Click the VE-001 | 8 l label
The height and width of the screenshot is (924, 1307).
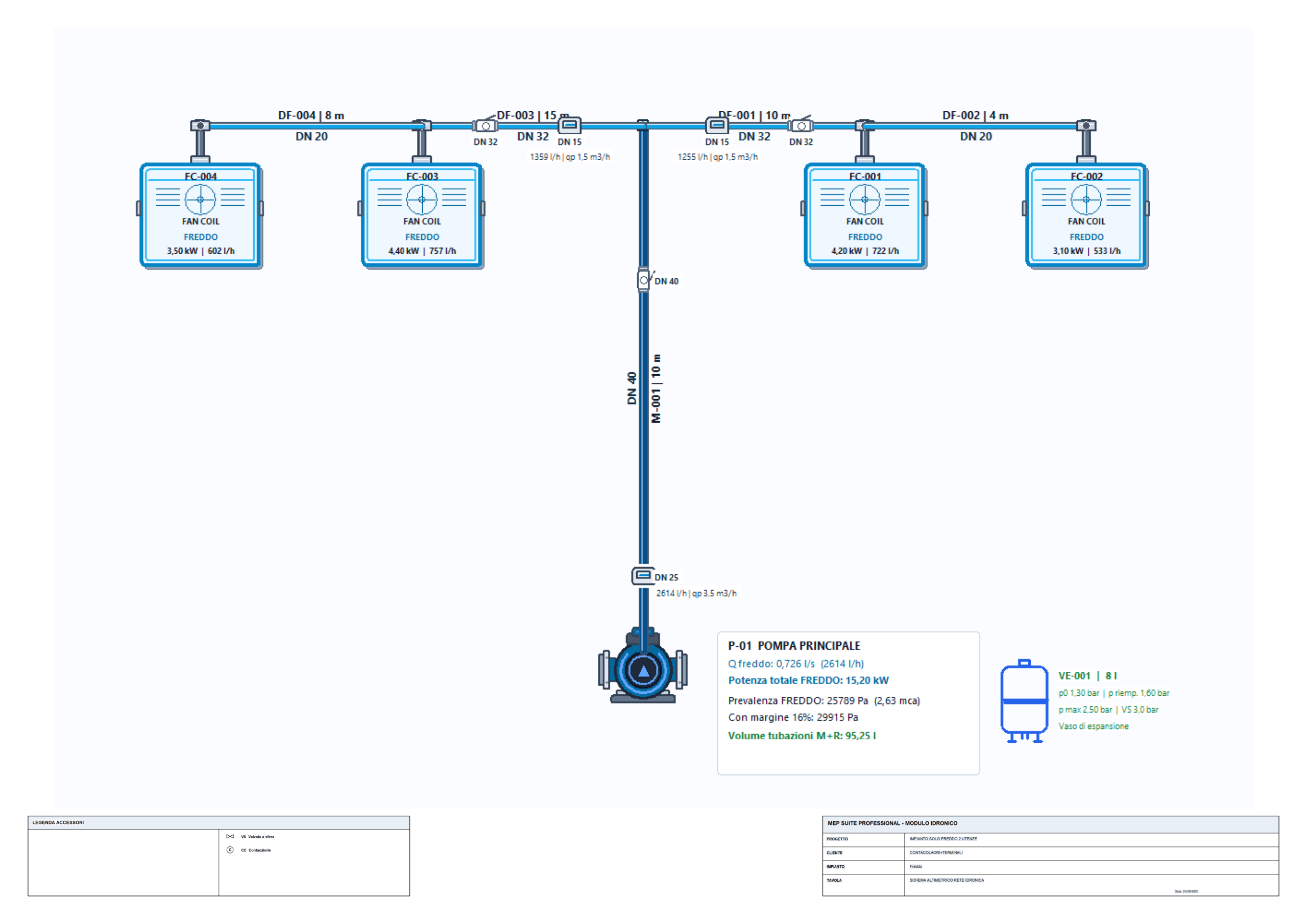coord(1087,676)
